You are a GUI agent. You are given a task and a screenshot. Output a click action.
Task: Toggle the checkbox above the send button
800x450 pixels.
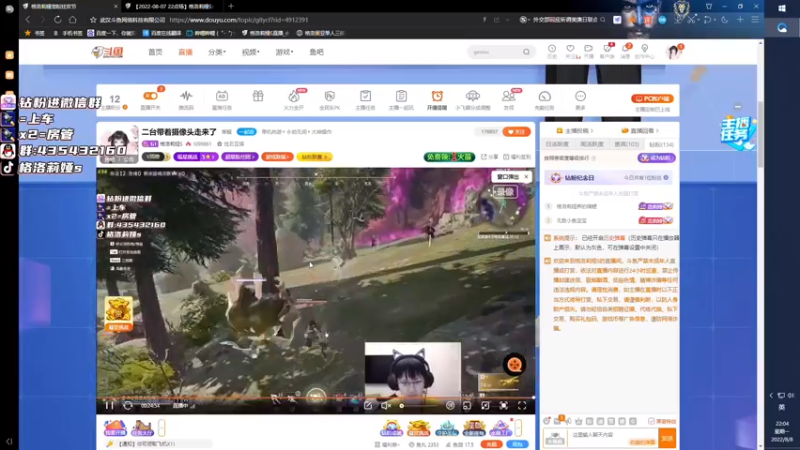[651, 421]
